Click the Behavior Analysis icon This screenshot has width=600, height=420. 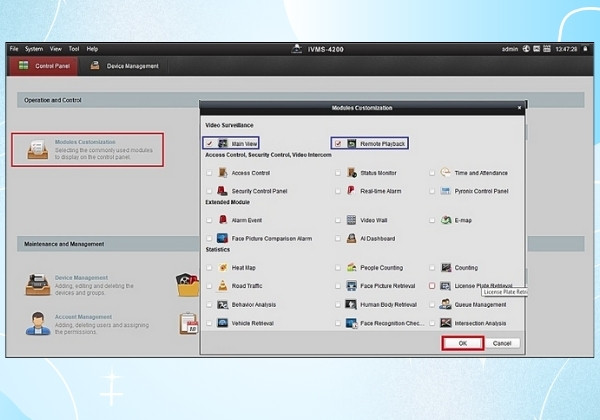pyautogui.click(x=223, y=304)
